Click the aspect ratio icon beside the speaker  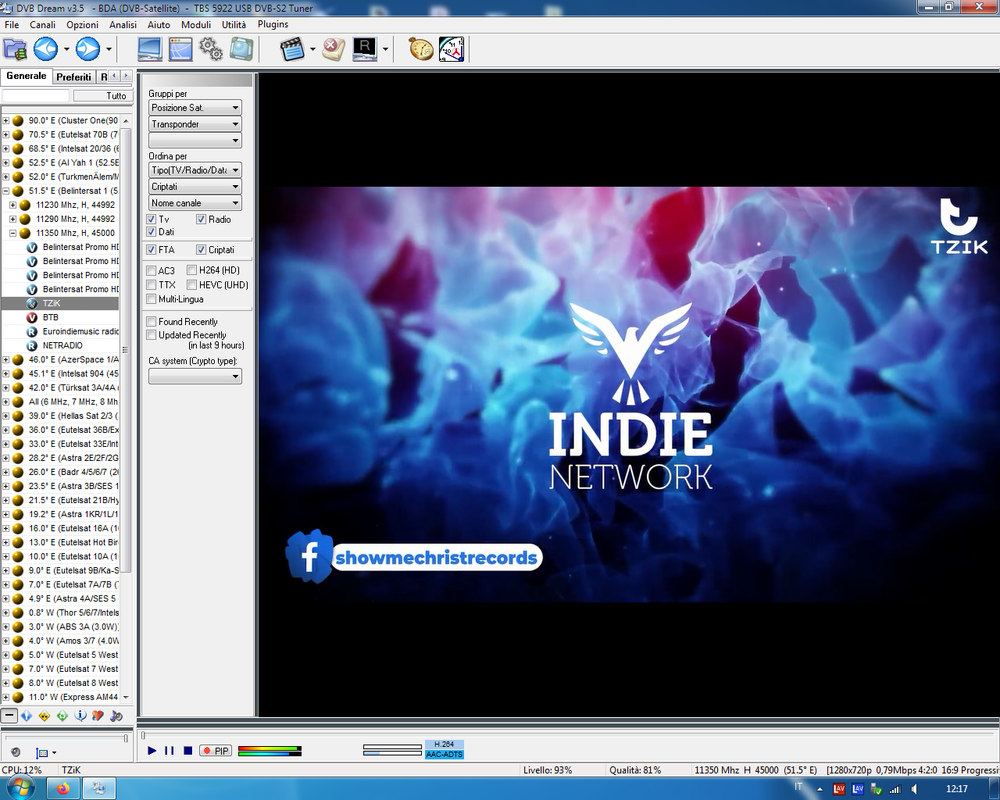42,753
